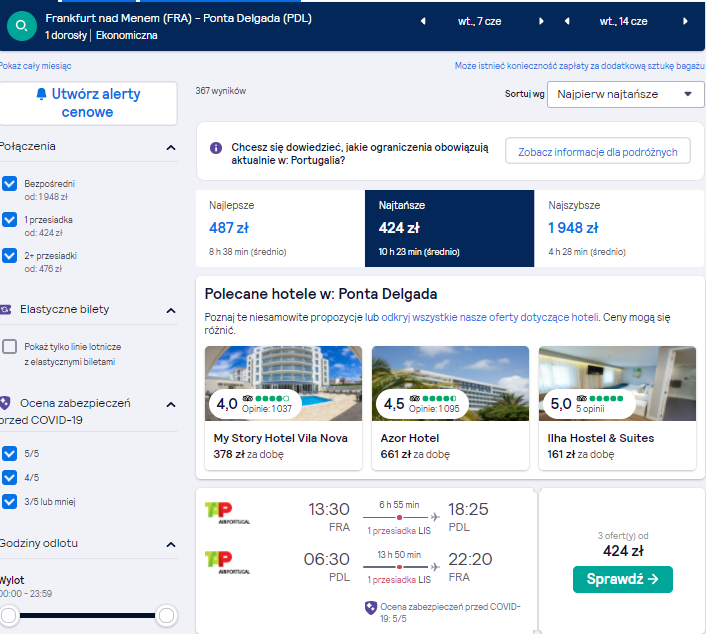This screenshot has width=706, height=634.
Task: Go to next return date arrow
Action: [x=685, y=21]
